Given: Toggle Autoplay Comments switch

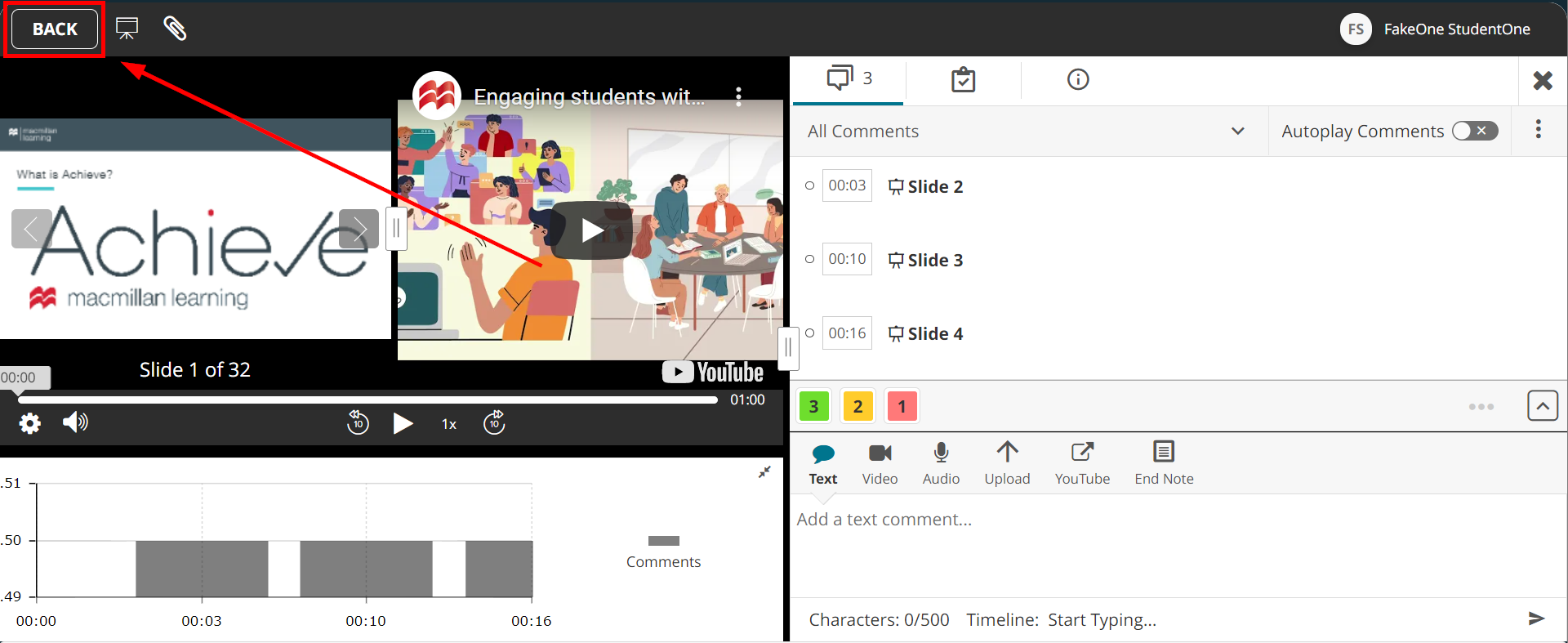Looking at the screenshot, I should tap(1475, 131).
